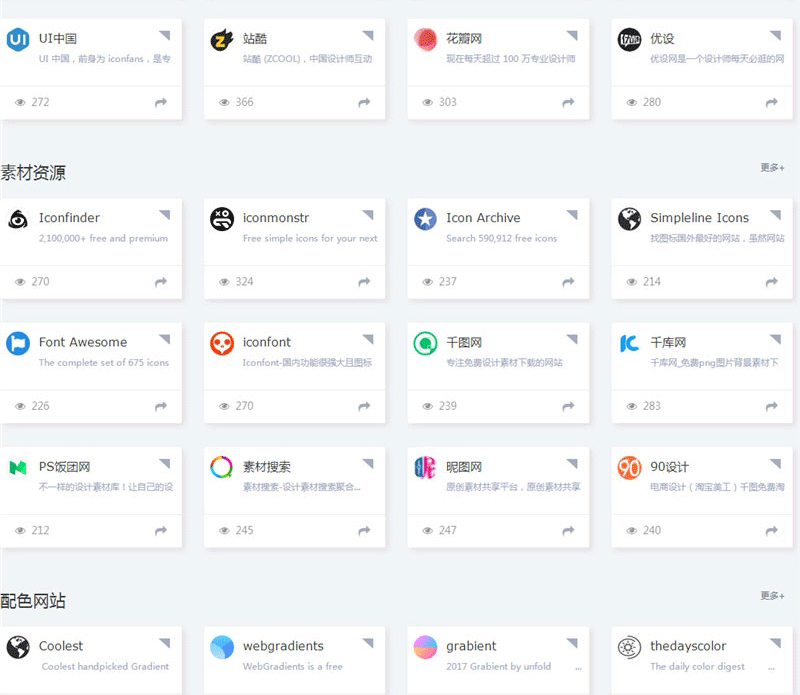Click the Simpleline Icons globe logo
The image size is (800, 695).
pyautogui.click(x=630, y=219)
